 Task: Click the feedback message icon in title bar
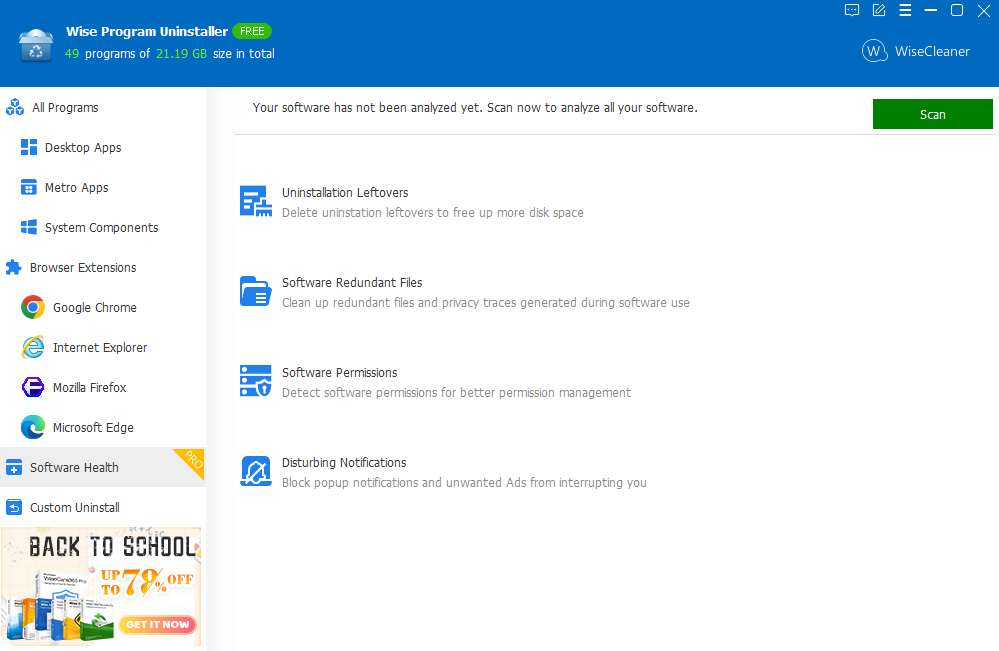point(852,11)
